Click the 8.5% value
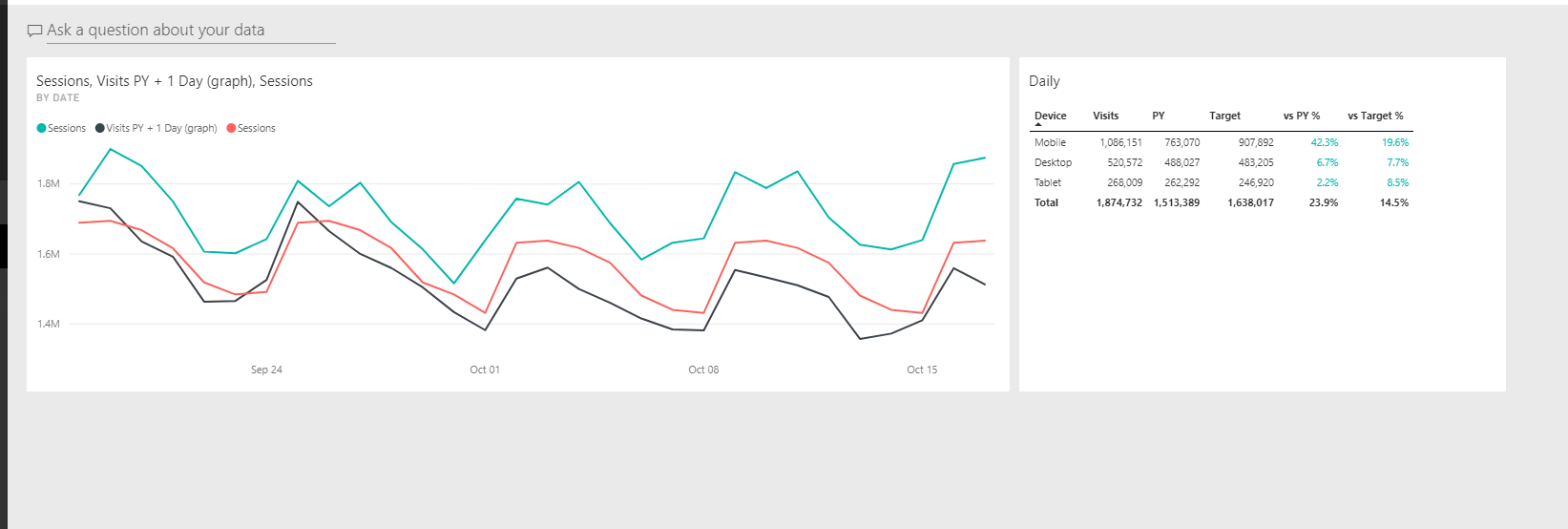This screenshot has width=1568, height=529. click(x=1397, y=182)
